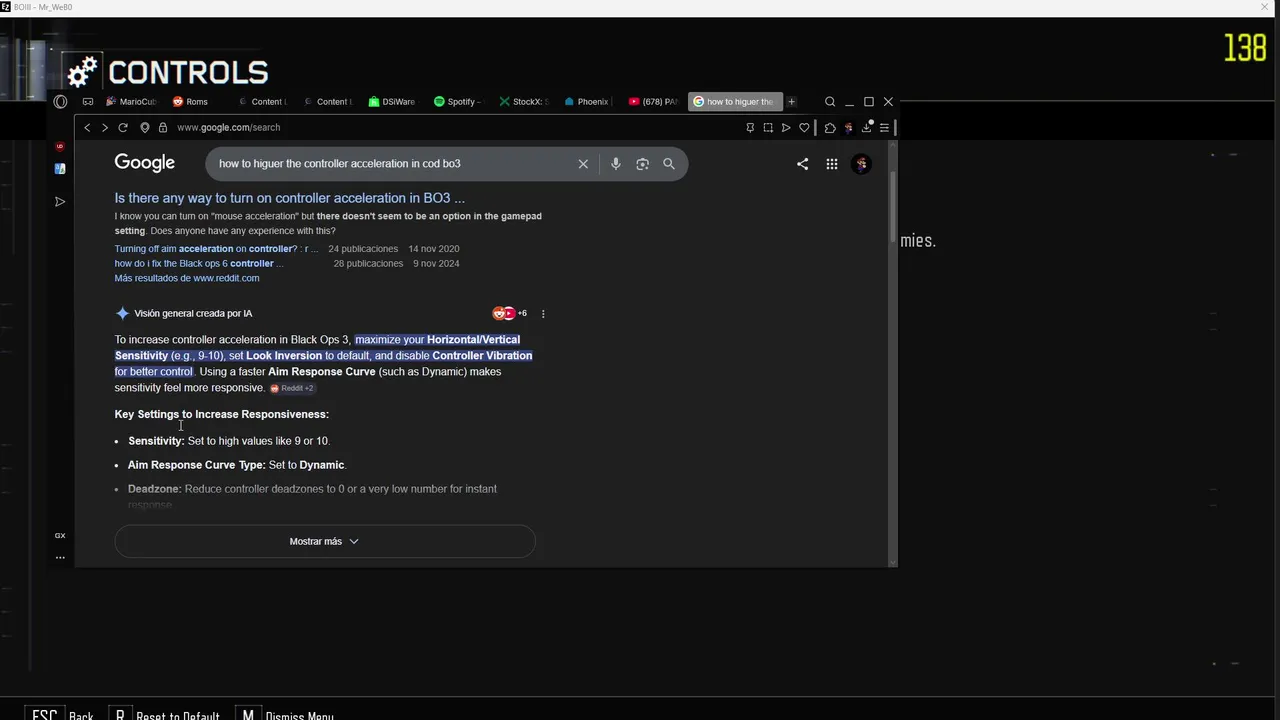Open sidebar three-dots more options
This screenshot has width=1280, height=720.
60,557
